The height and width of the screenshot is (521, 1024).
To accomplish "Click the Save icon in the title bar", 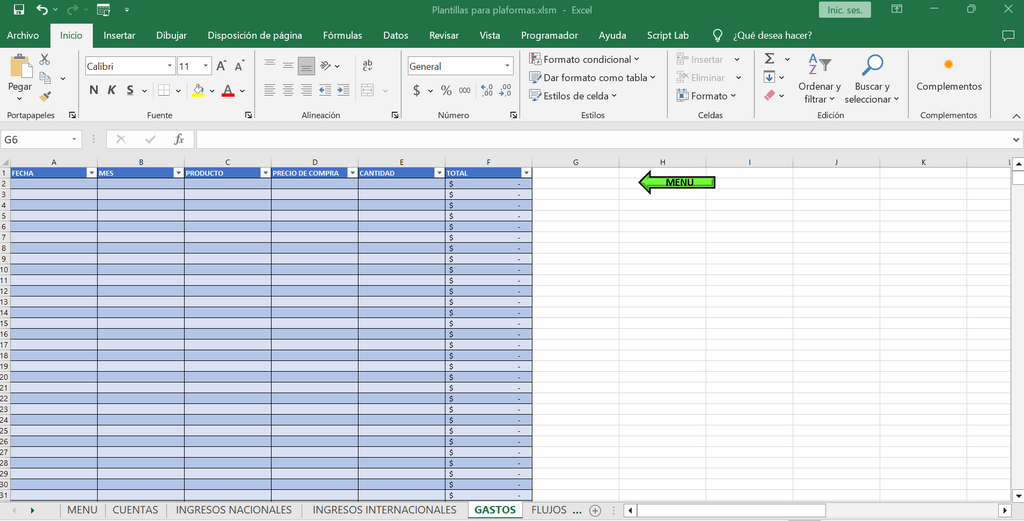I will point(15,9).
